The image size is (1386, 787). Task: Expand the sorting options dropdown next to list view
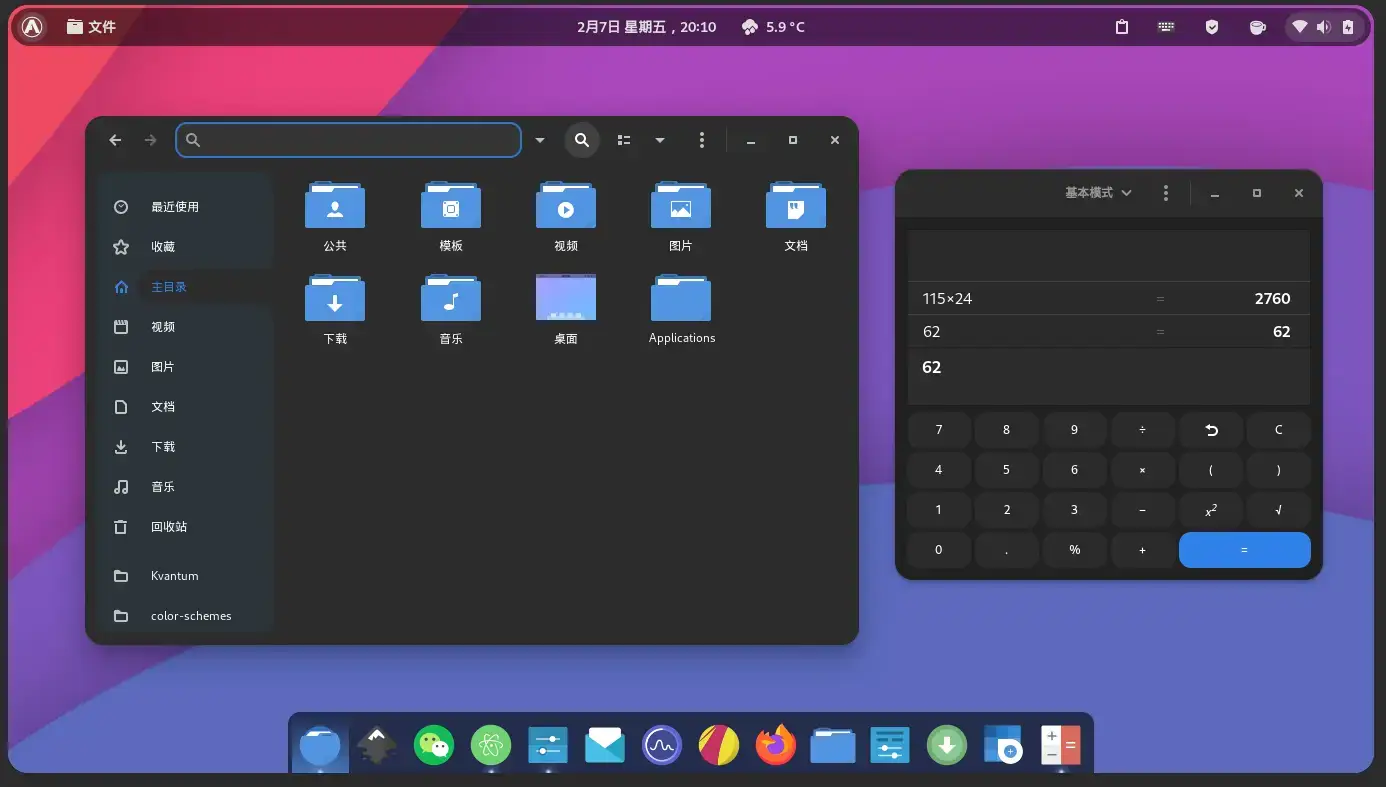click(660, 140)
